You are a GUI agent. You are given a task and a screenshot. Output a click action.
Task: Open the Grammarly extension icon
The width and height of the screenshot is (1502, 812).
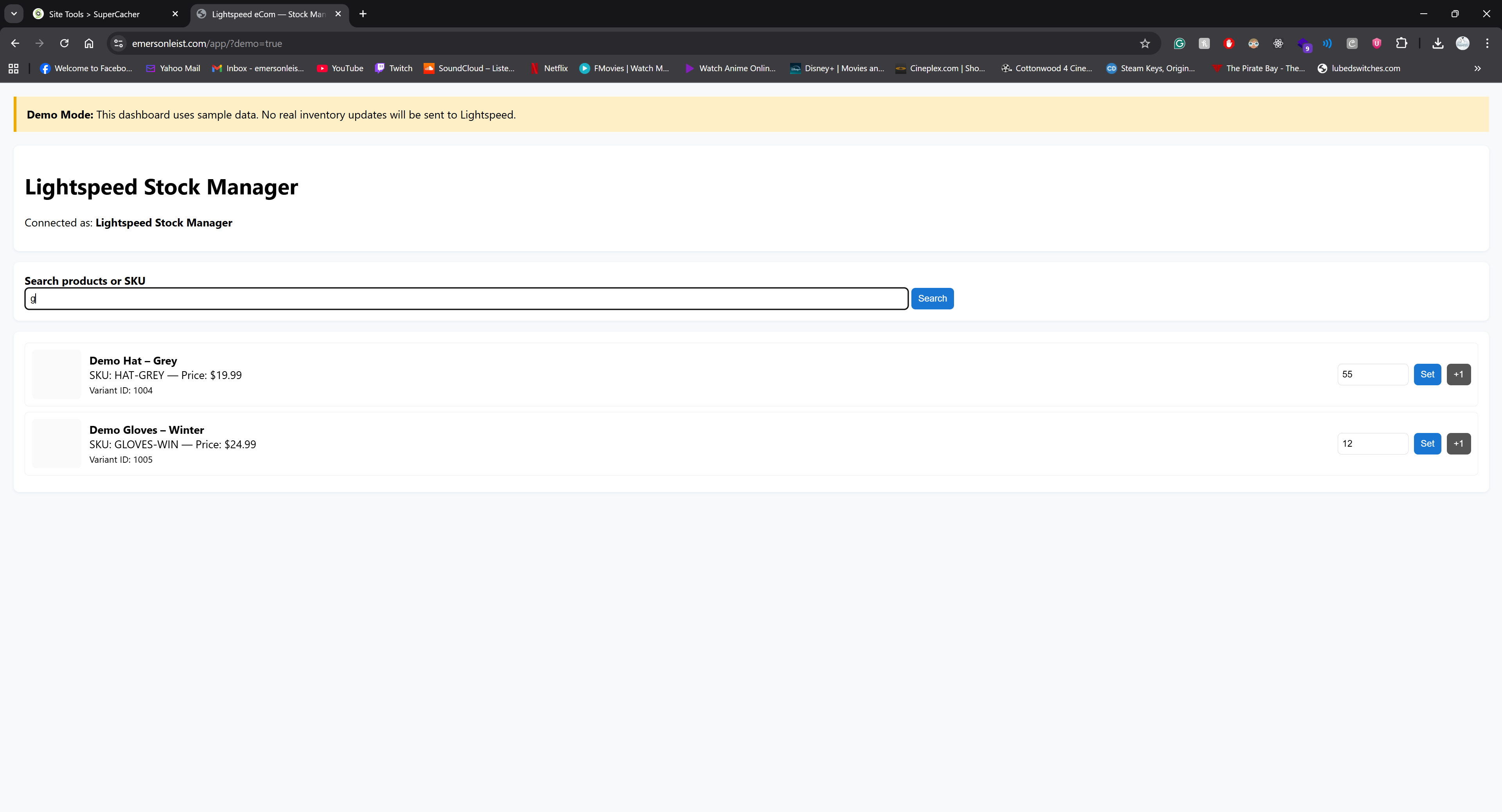[x=1179, y=43]
